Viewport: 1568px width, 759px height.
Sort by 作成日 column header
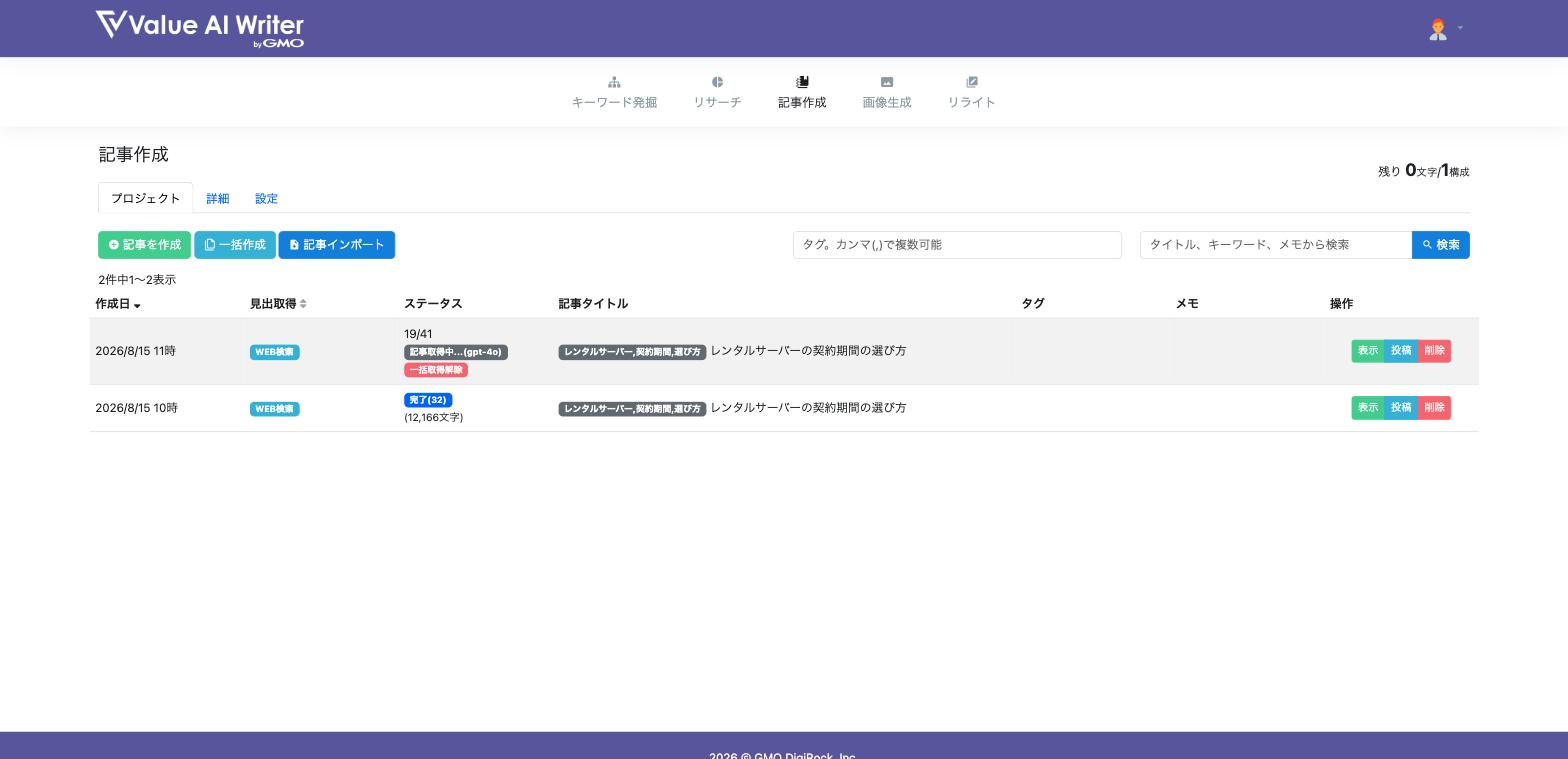coord(118,304)
